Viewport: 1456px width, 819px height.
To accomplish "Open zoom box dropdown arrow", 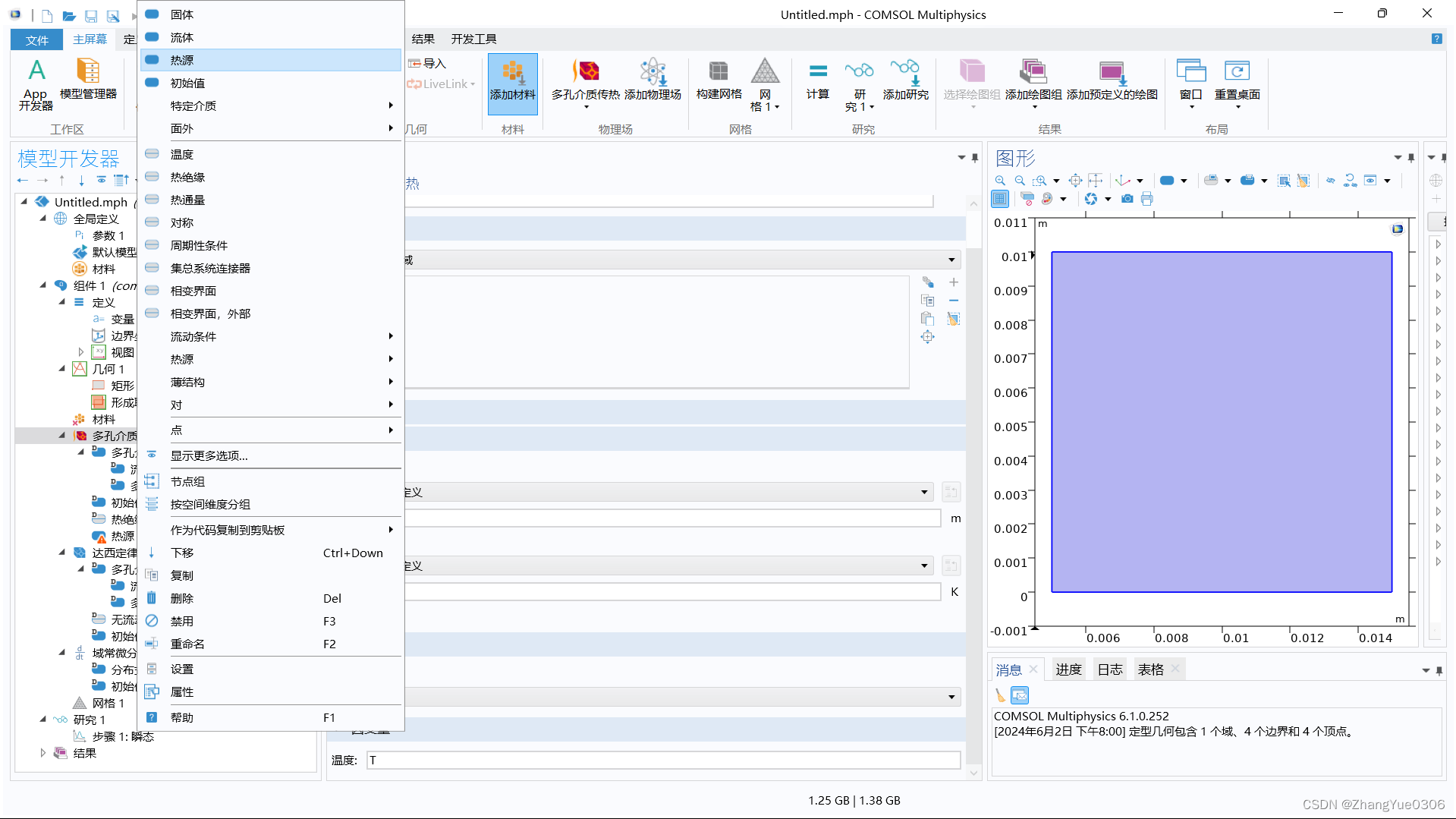I will [x=1056, y=181].
